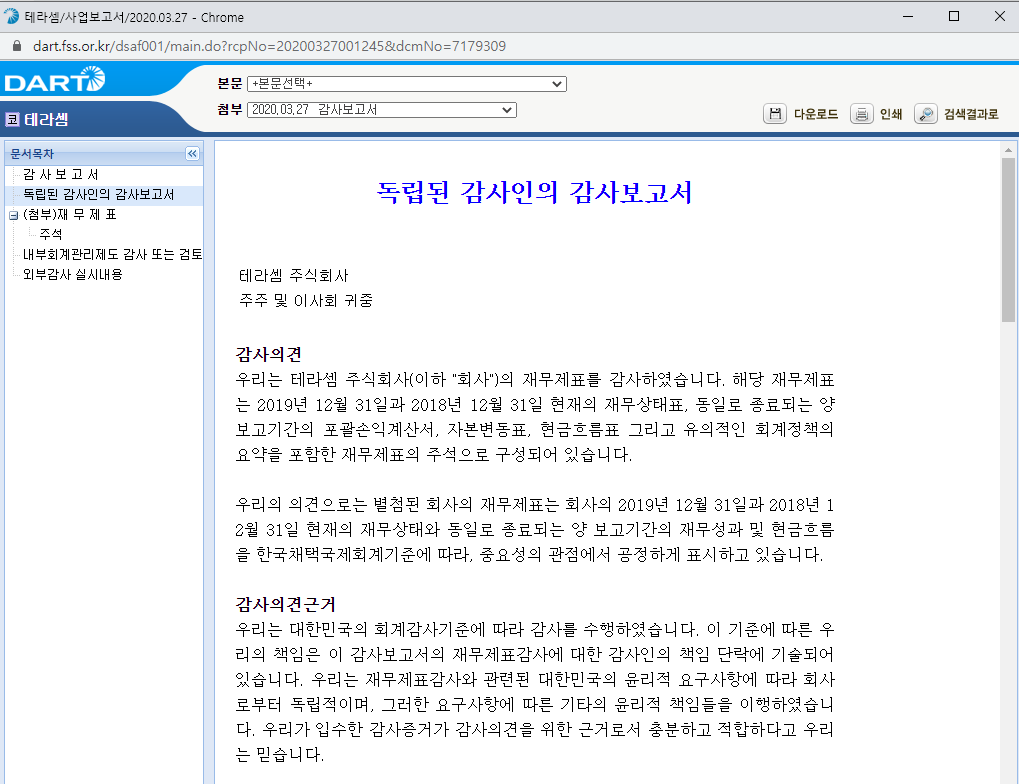The height and width of the screenshot is (784, 1019).
Task: Select (첨부)재 무 제 표 entry
Action: (70, 215)
